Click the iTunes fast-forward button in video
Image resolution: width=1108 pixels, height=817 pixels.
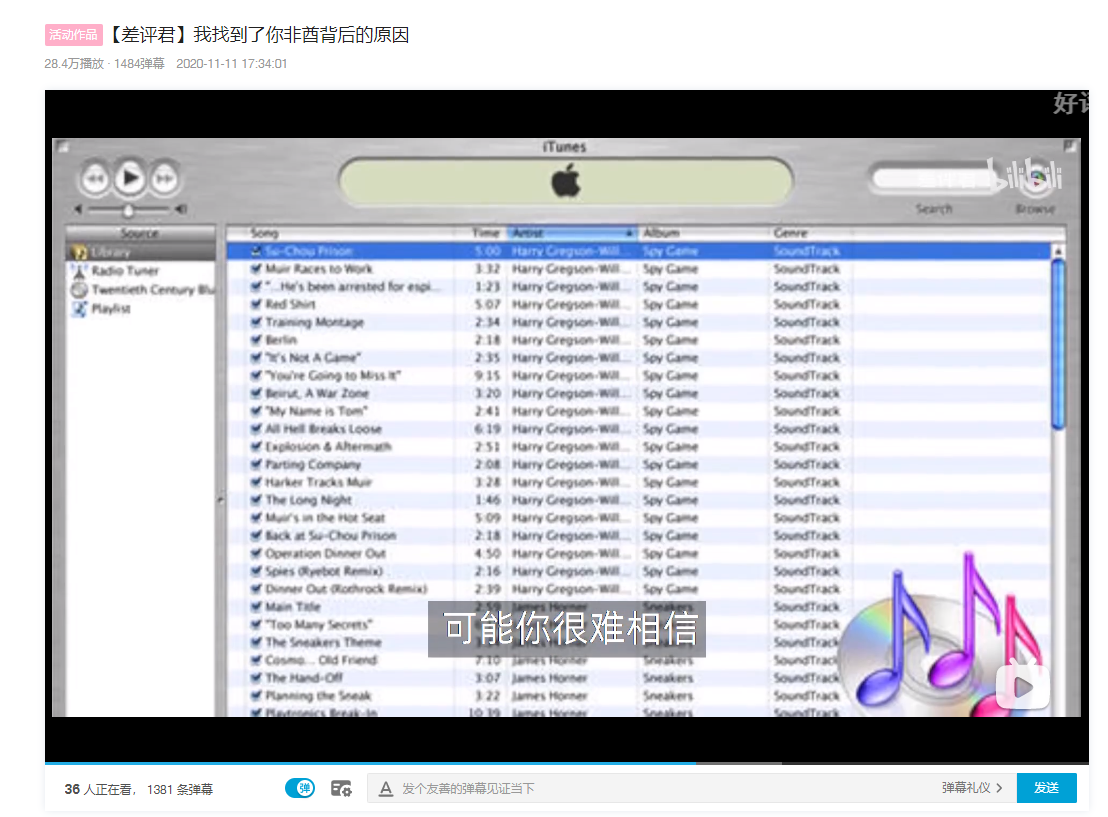[x=164, y=179]
